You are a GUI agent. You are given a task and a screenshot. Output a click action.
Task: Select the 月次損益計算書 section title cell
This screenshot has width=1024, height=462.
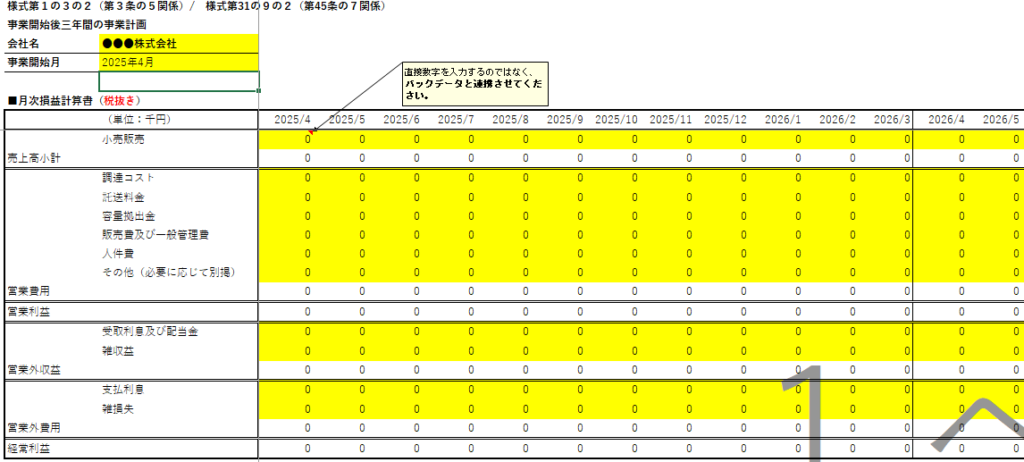point(72,100)
